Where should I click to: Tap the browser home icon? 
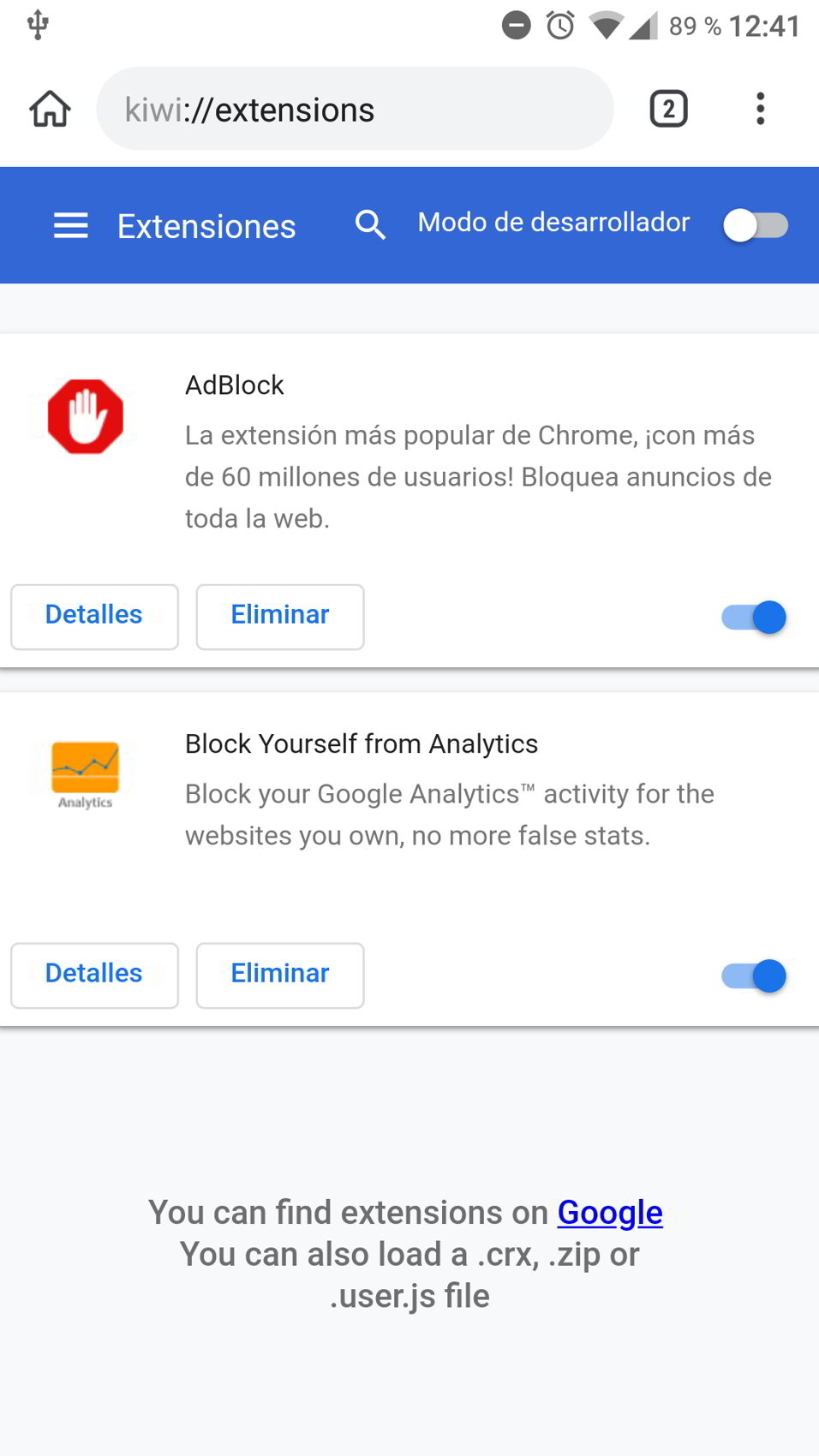click(51, 110)
